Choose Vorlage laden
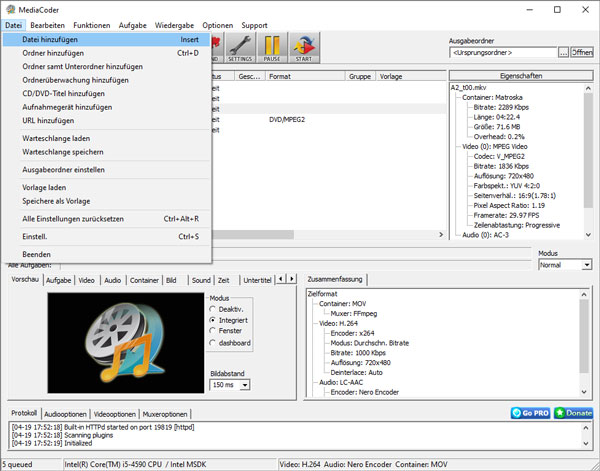Viewport: 600px width, 471px height. (106, 187)
